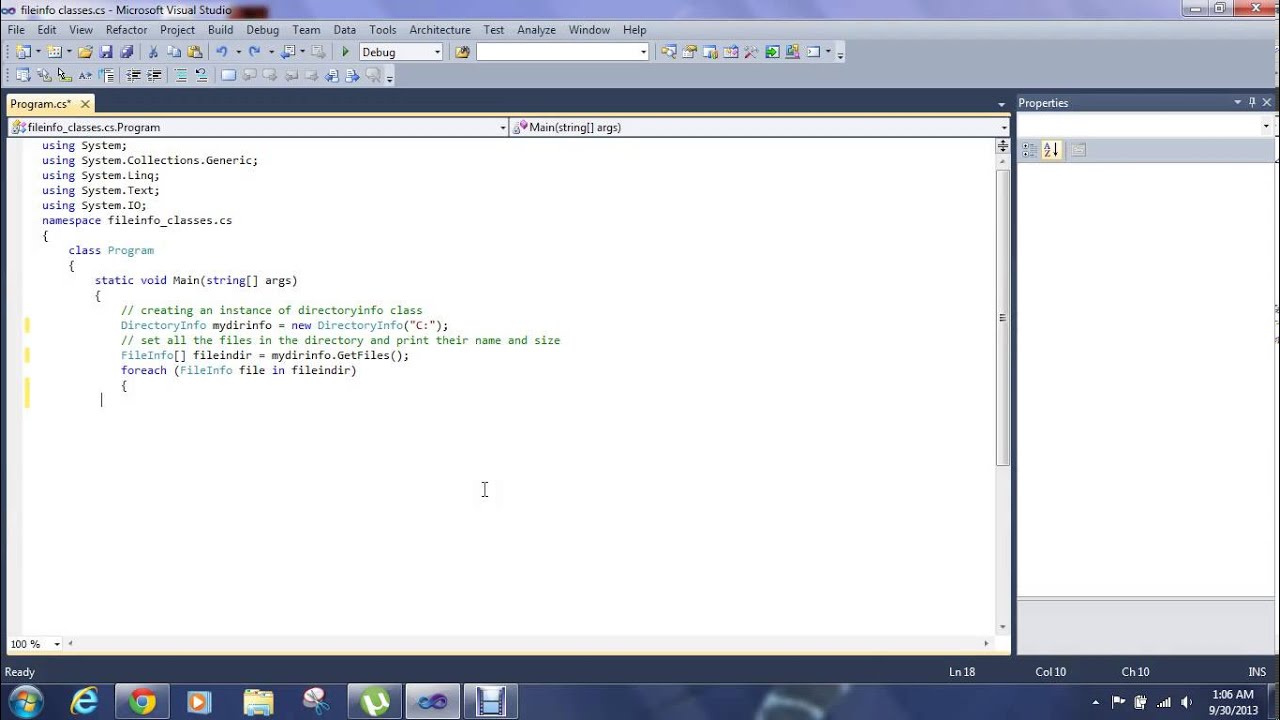1280x720 pixels.
Task: Expand the Main(string[] args) member dropdown
Action: click(1004, 127)
